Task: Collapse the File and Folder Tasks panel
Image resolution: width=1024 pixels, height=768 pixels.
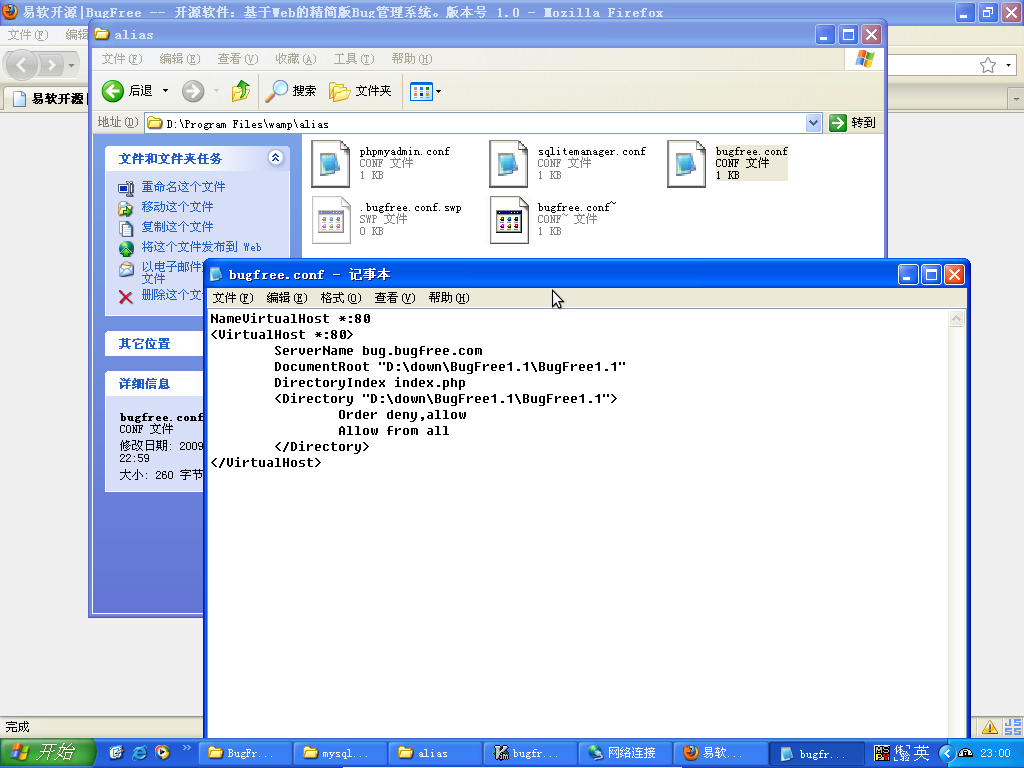Action: [x=276, y=157]
